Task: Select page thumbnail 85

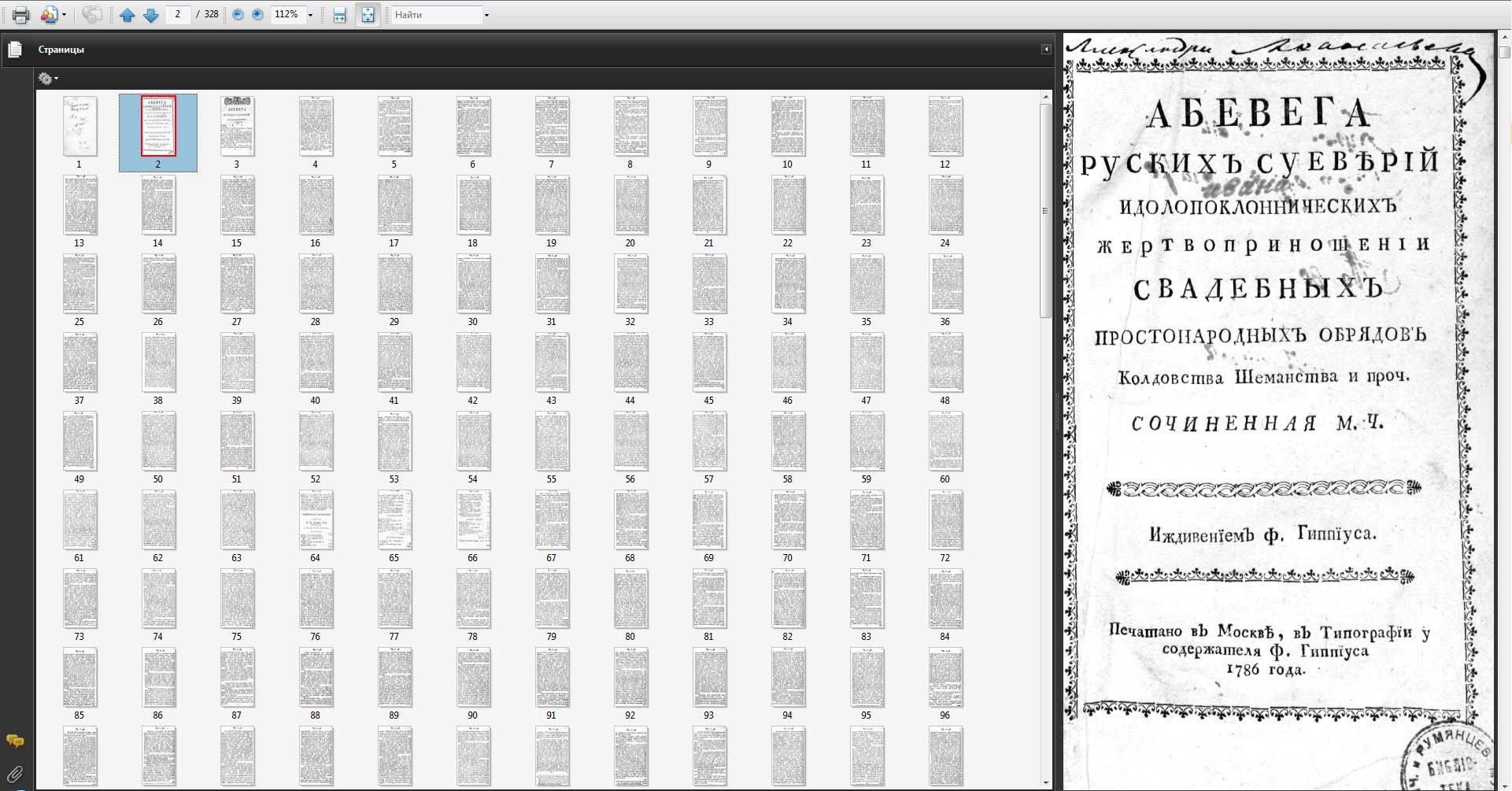Action: coord(79,677)
